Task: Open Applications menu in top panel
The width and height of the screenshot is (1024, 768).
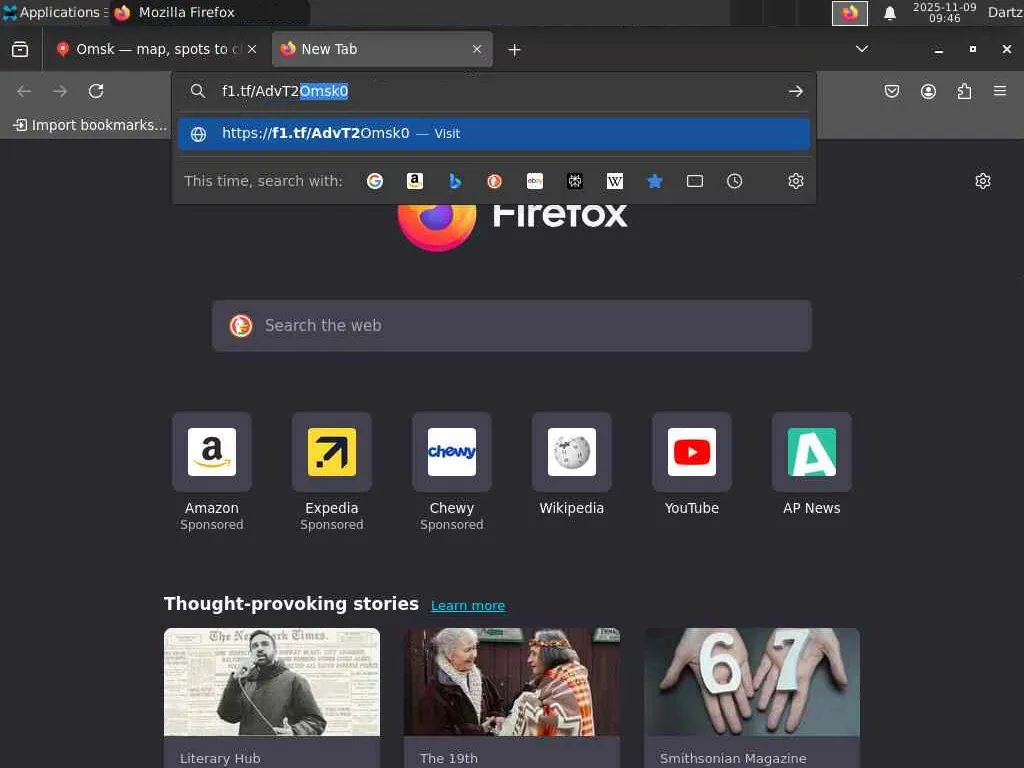Action: pos(55,12)
